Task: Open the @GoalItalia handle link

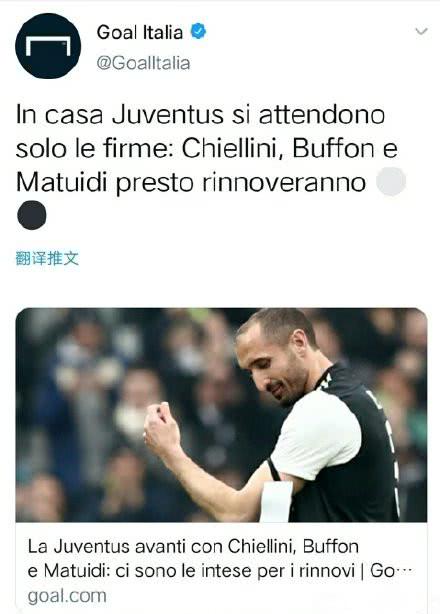Action: pos(143,63)
